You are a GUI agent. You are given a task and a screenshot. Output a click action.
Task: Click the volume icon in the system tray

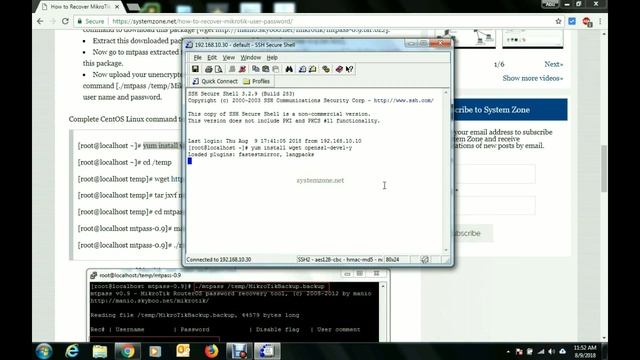pos(551,351)
